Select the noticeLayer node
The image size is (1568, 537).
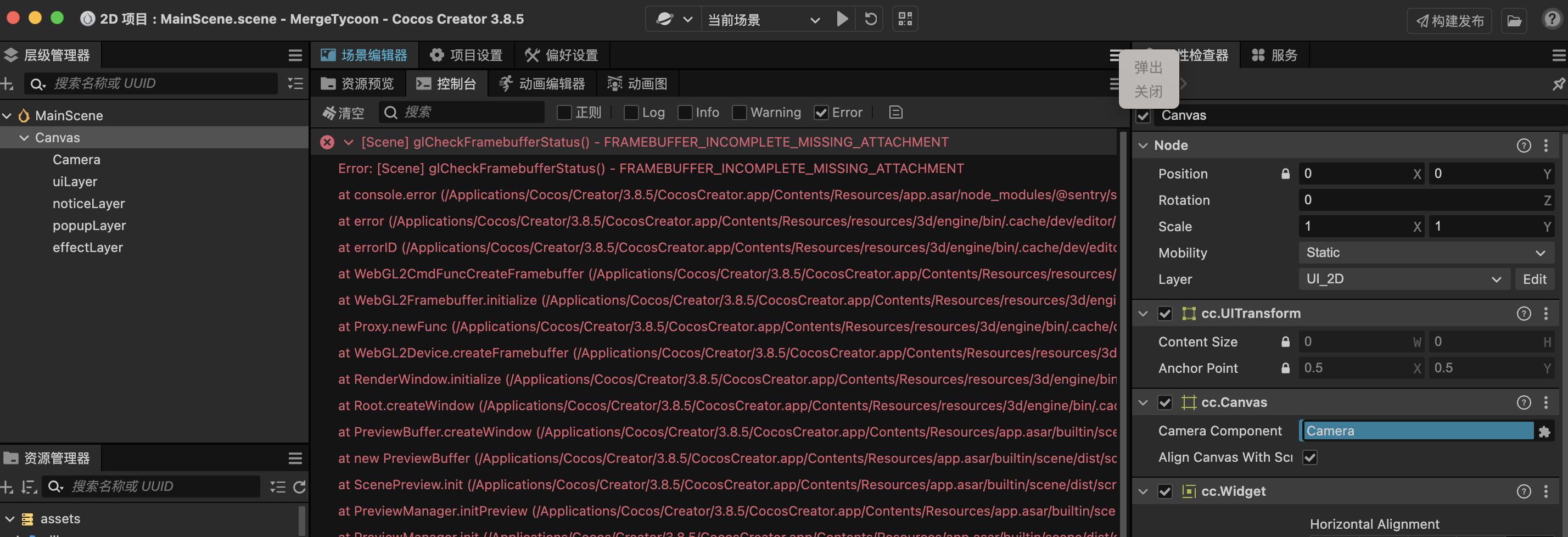tap(89, 203)
